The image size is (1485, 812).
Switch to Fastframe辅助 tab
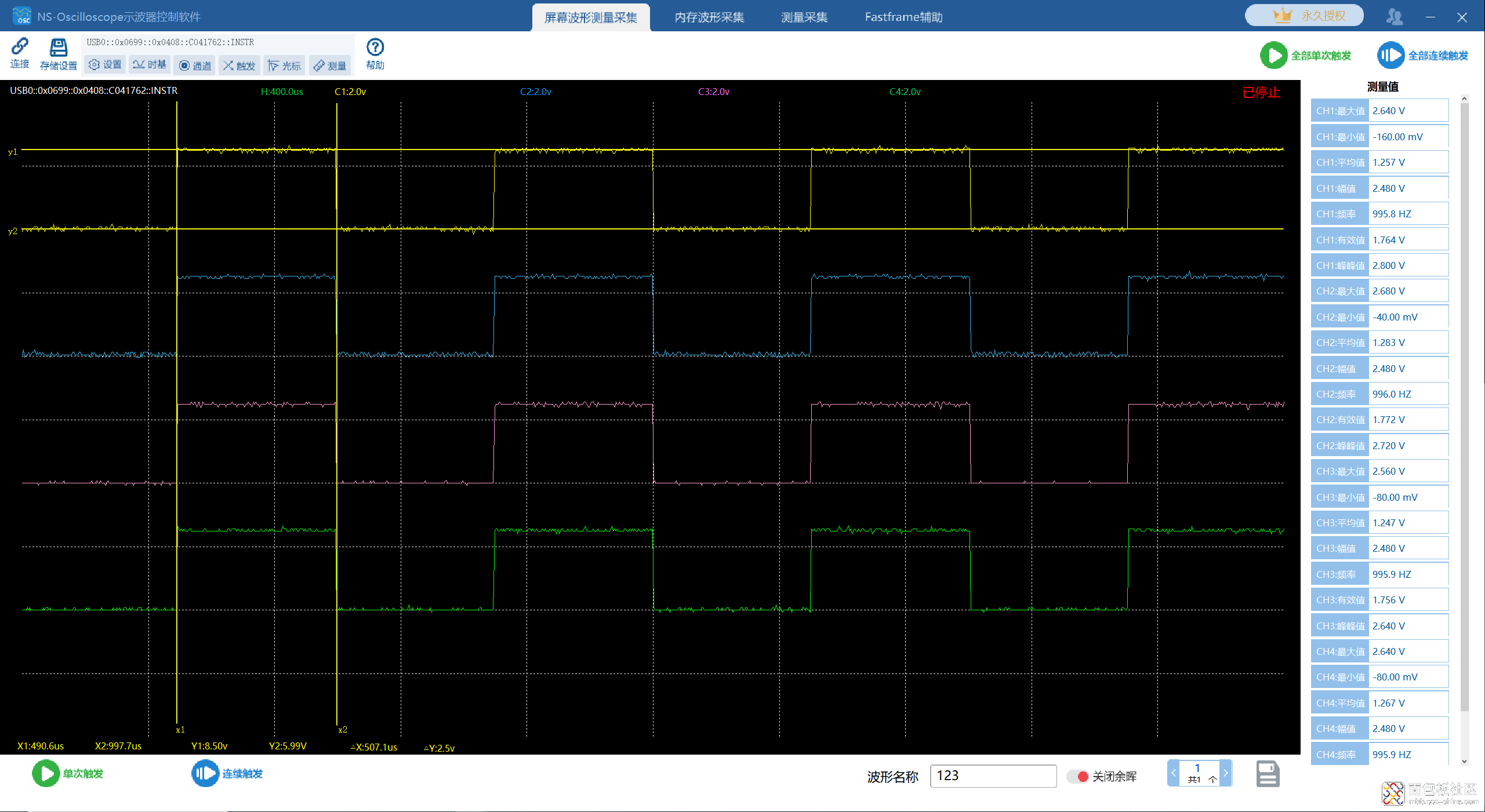(x=903, y=17)
